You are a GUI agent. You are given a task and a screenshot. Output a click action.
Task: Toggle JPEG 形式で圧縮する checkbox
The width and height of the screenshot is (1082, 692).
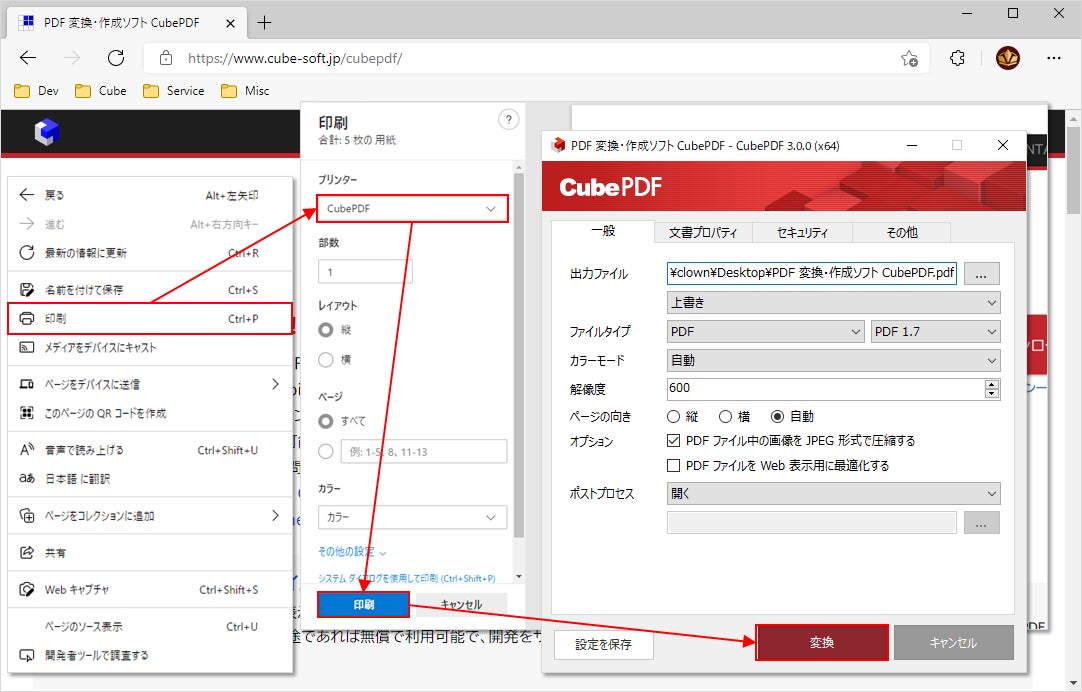(673, 440)
